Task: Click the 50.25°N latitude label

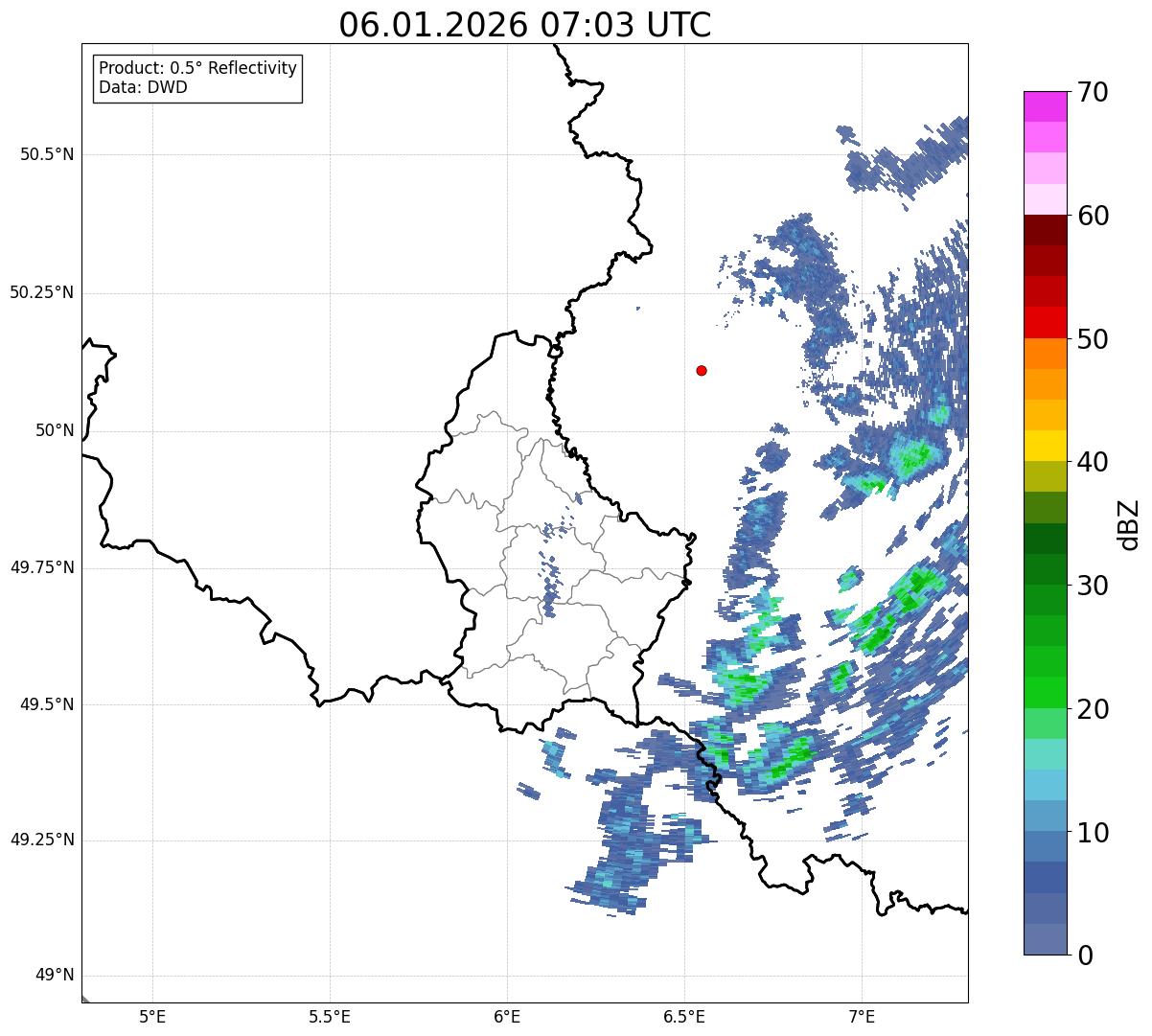Action: tap(41, 292)
